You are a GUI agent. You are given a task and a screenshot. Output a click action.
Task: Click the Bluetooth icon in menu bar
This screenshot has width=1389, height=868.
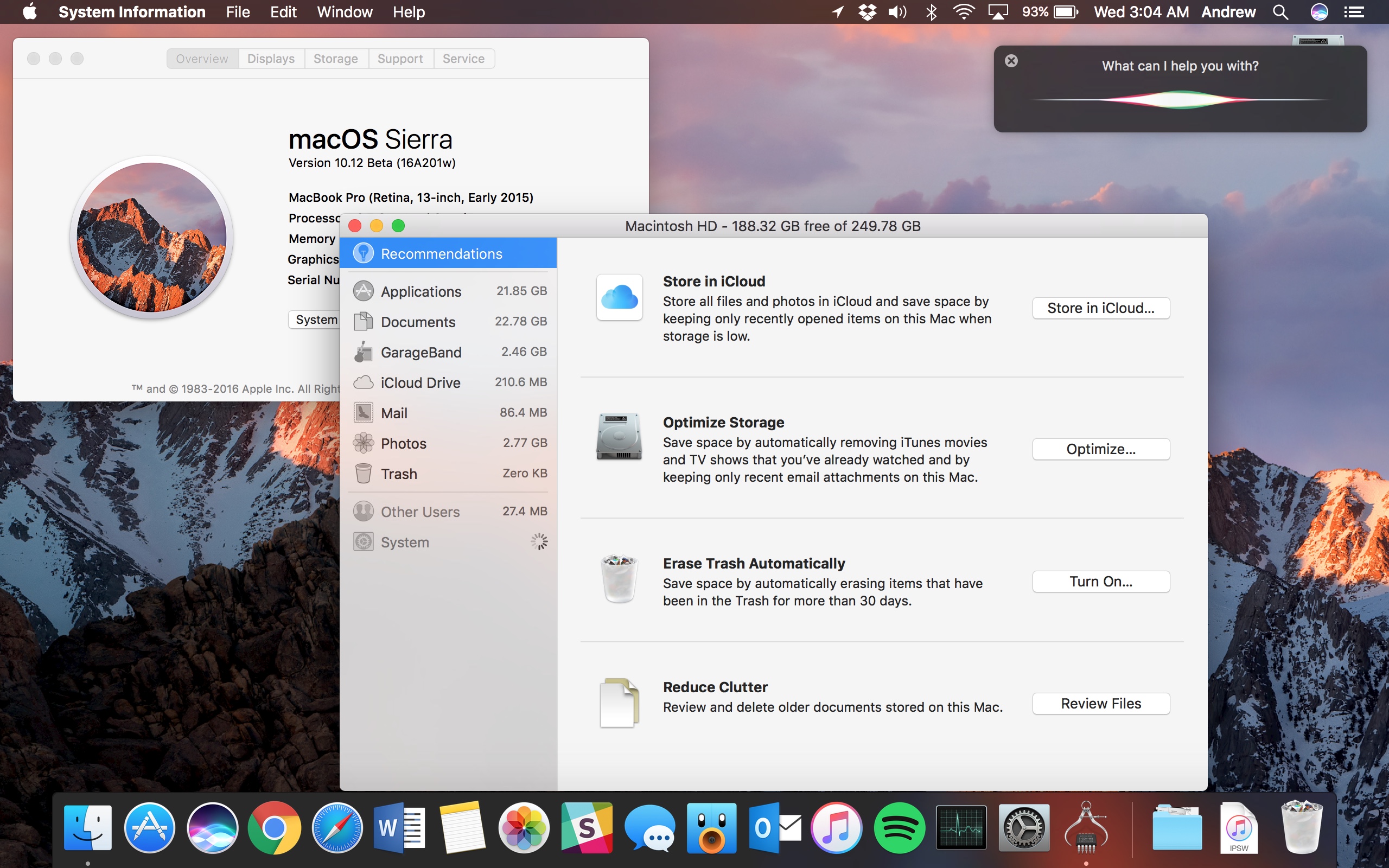point(931,11)
